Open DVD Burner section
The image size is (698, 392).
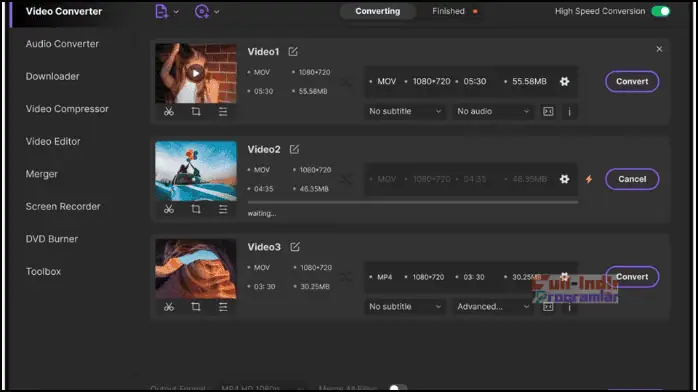(52, 239)
